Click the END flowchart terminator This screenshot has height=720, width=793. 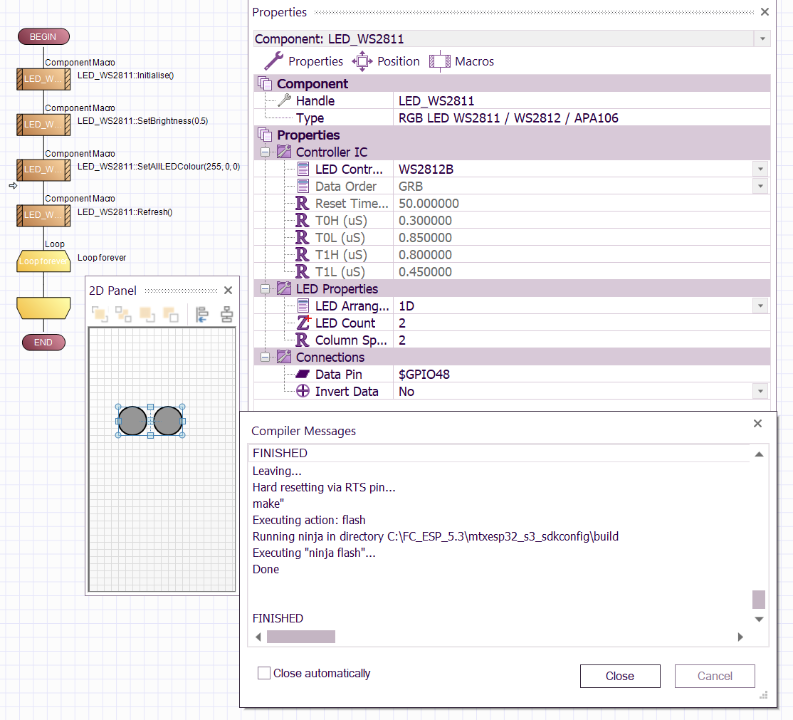43,342
